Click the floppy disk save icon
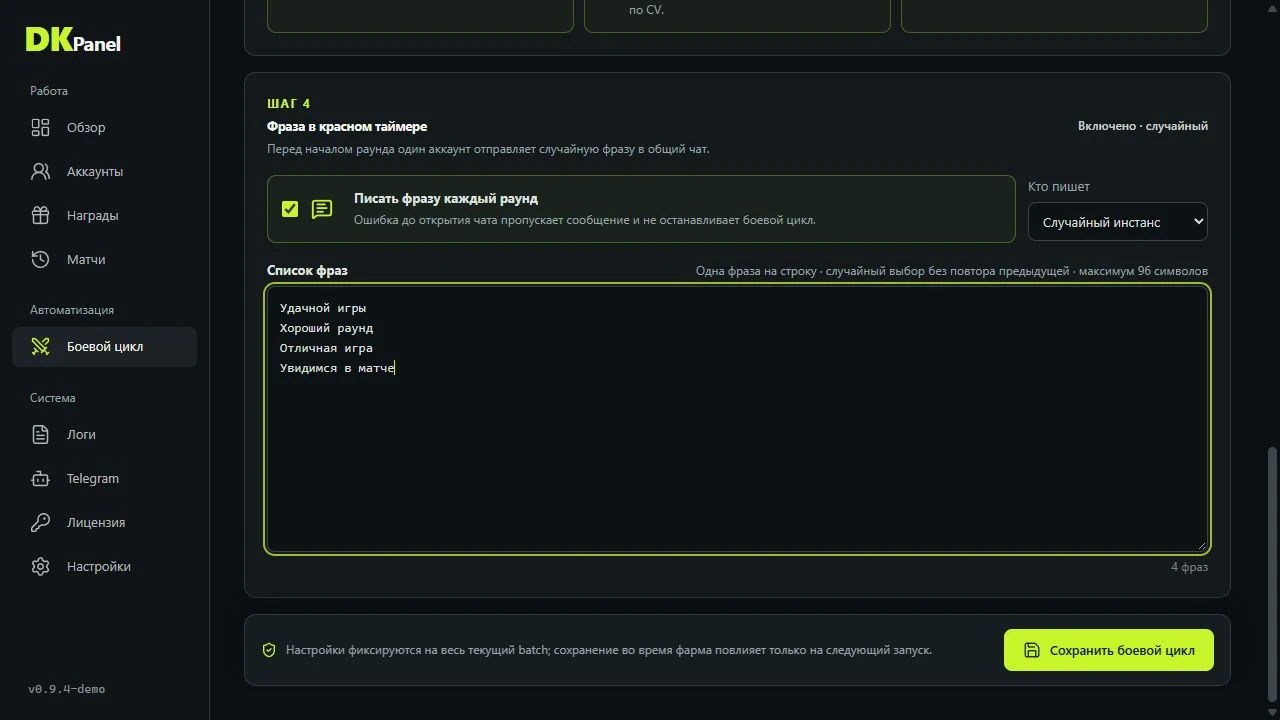Screen dimensions: 1280x720 tap(1032, 650)
